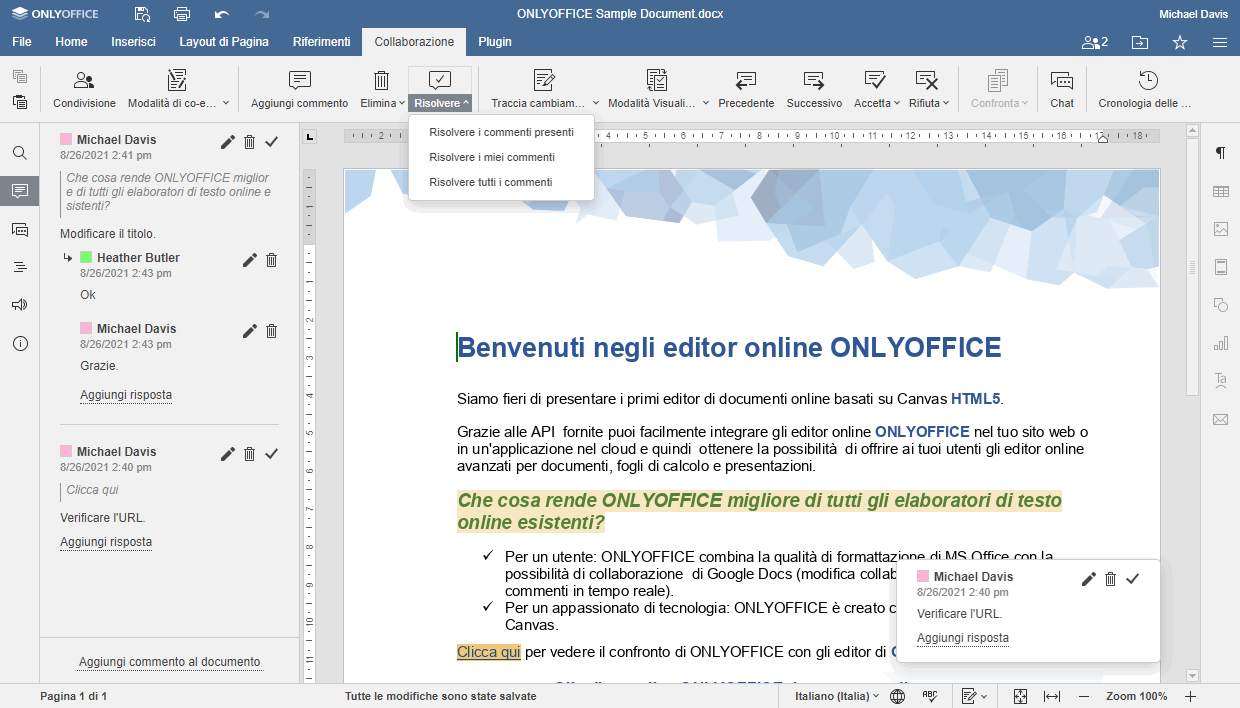The image size is (1240, 708).
Task: Click Aggiungi risposta under 'Grazie.' reply
Action: pyautogui.click(x=126, y=395)
